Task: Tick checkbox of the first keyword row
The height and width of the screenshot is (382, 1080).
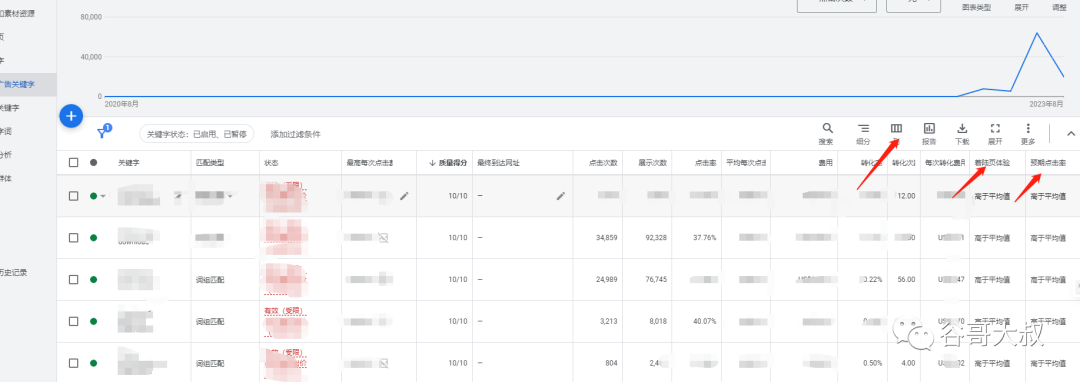Action: pos(74,196)
